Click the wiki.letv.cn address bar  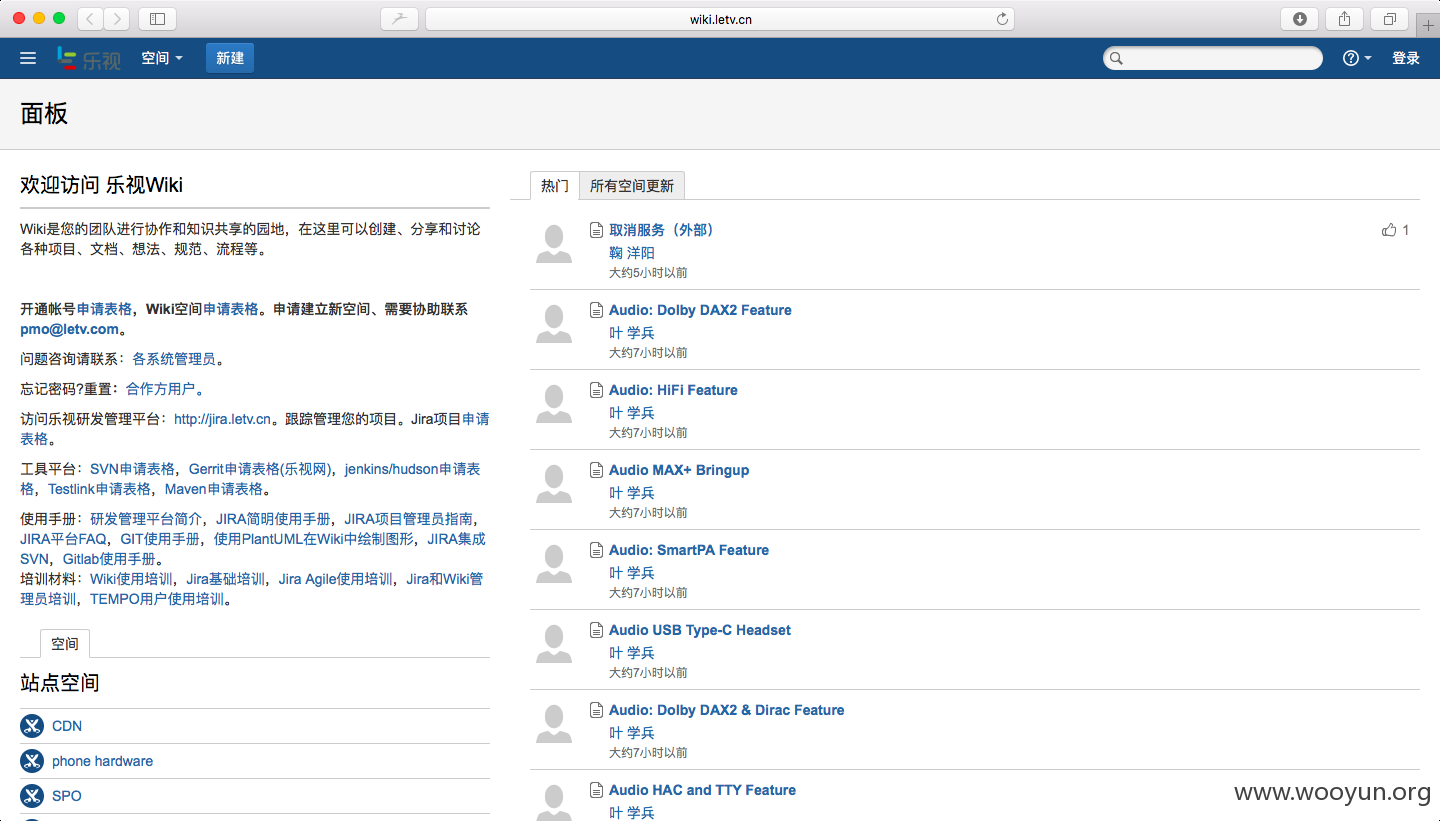click(x=720, y=18)
